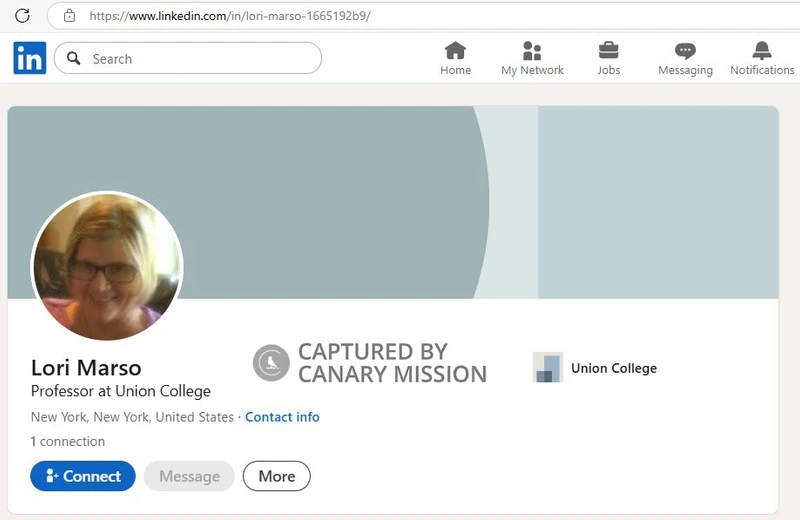Open Notifications with the bell icon
The width and height of the screenshot is (800, 520).
pos(762,59)
